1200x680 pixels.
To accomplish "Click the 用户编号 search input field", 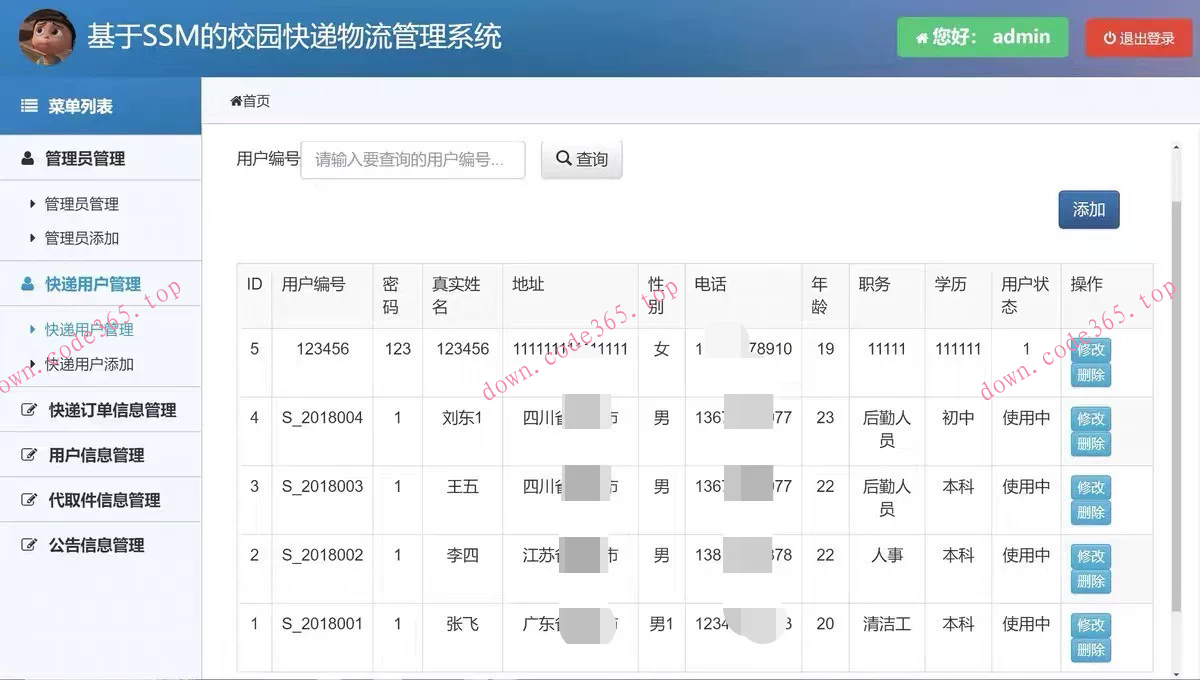I will [x=412, y=159].
